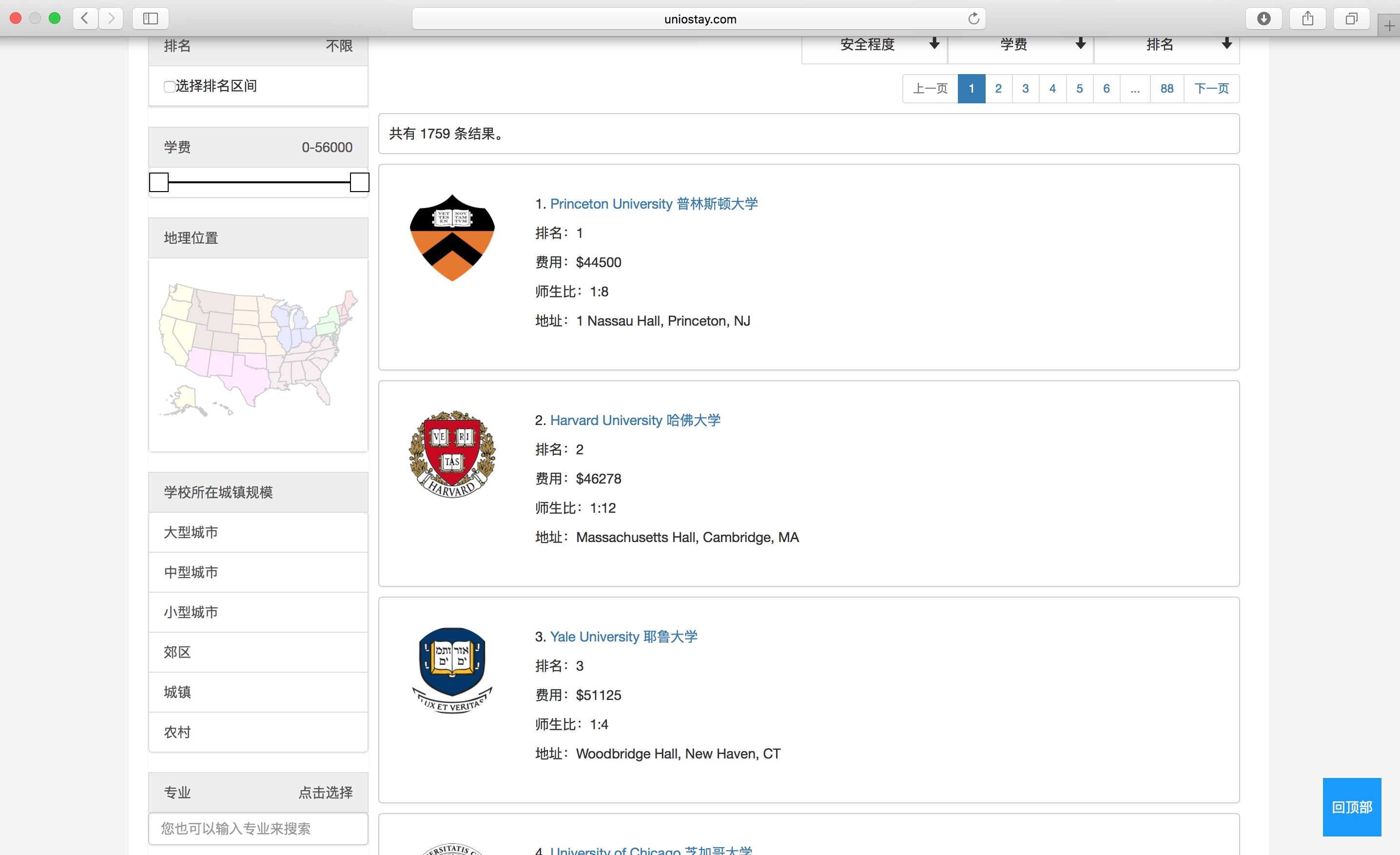Click the address Massachusetts Hall, Cambridge, MA

tap(687, 538)
